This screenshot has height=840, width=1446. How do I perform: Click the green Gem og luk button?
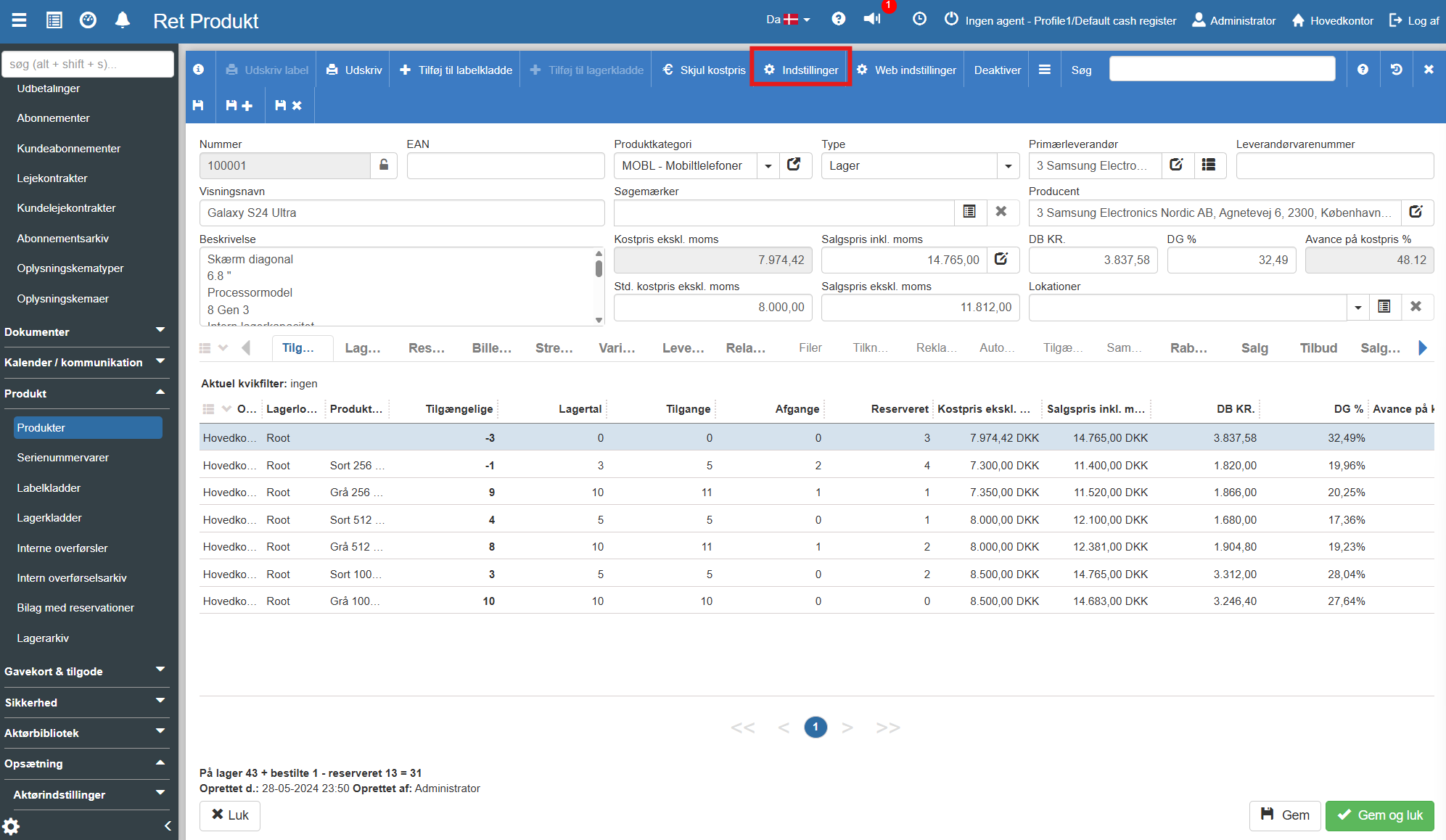coord(1379,815)
